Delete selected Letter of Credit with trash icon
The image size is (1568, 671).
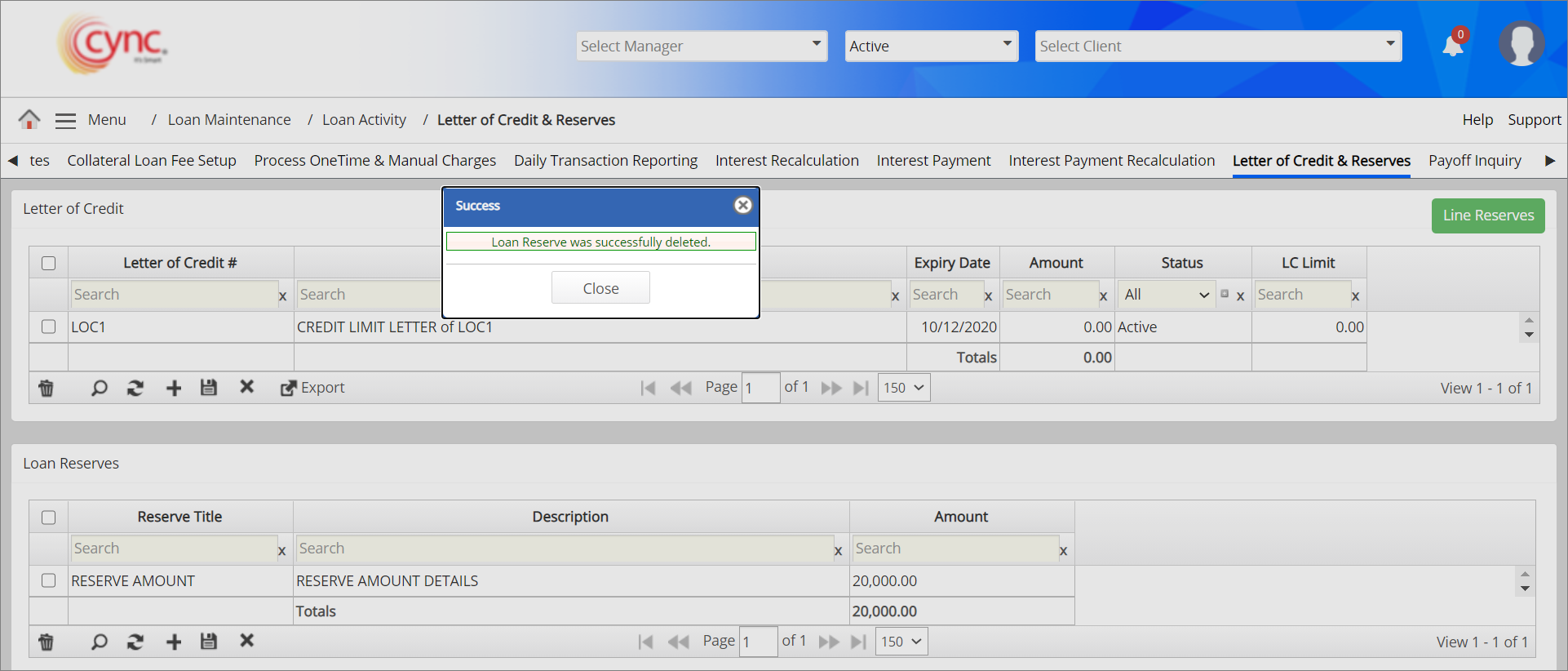47,389
